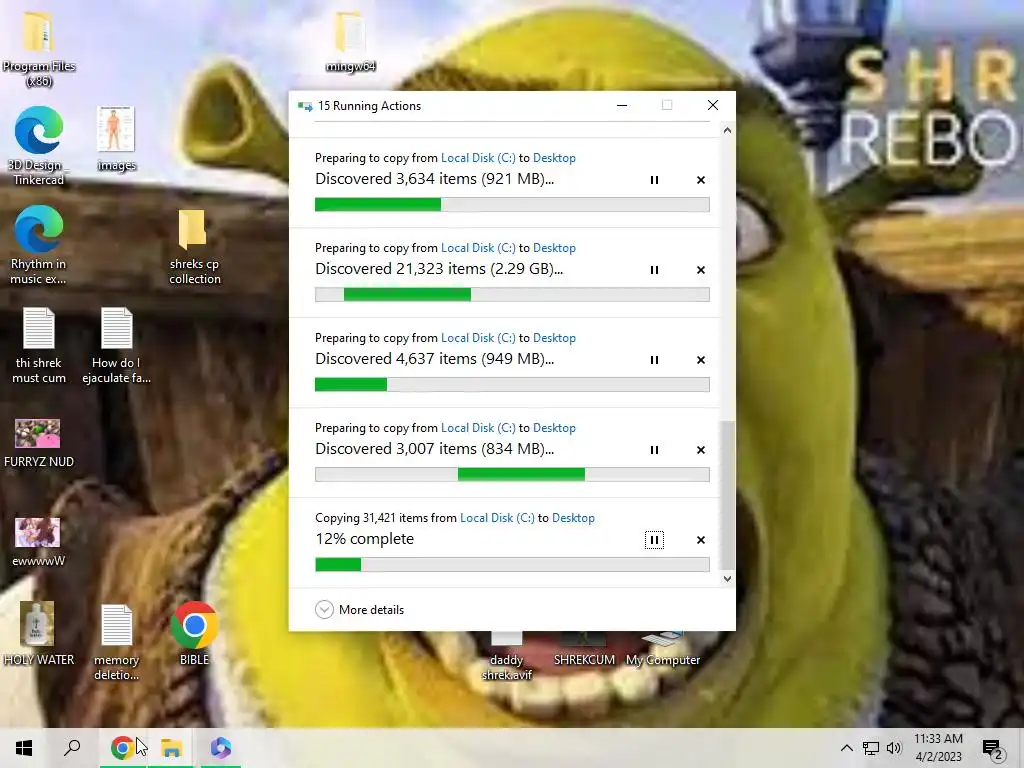
Task: Open the Windows Start menu
Action: pos(24,748)
